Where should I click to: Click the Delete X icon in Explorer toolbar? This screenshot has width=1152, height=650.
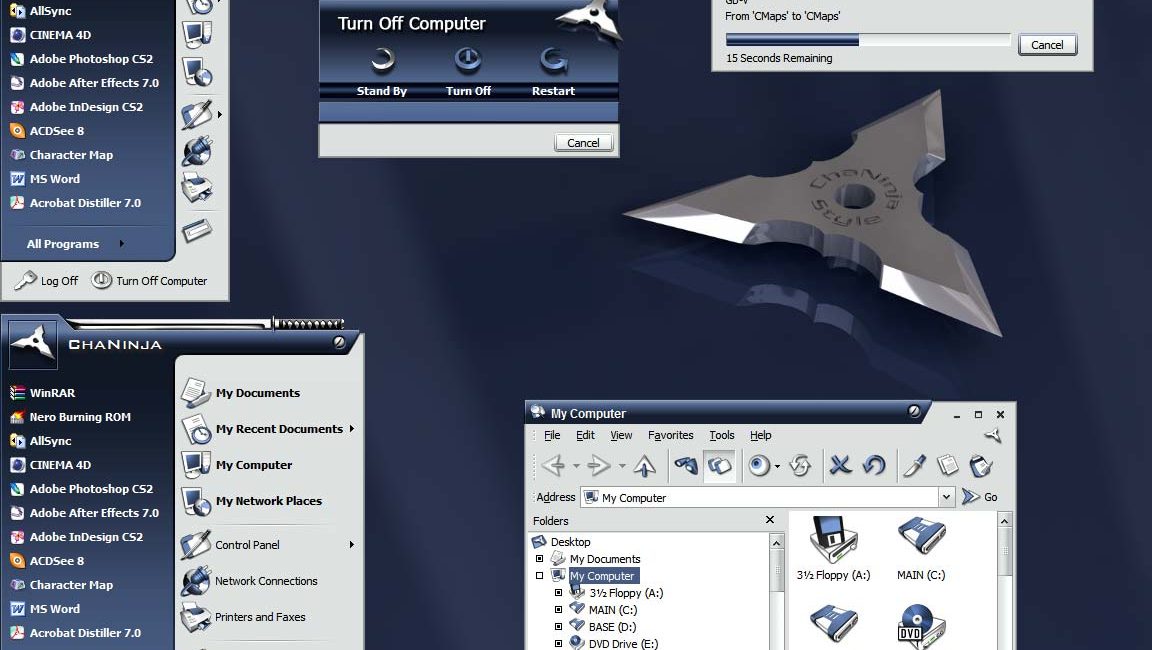[x=840, y=466]
